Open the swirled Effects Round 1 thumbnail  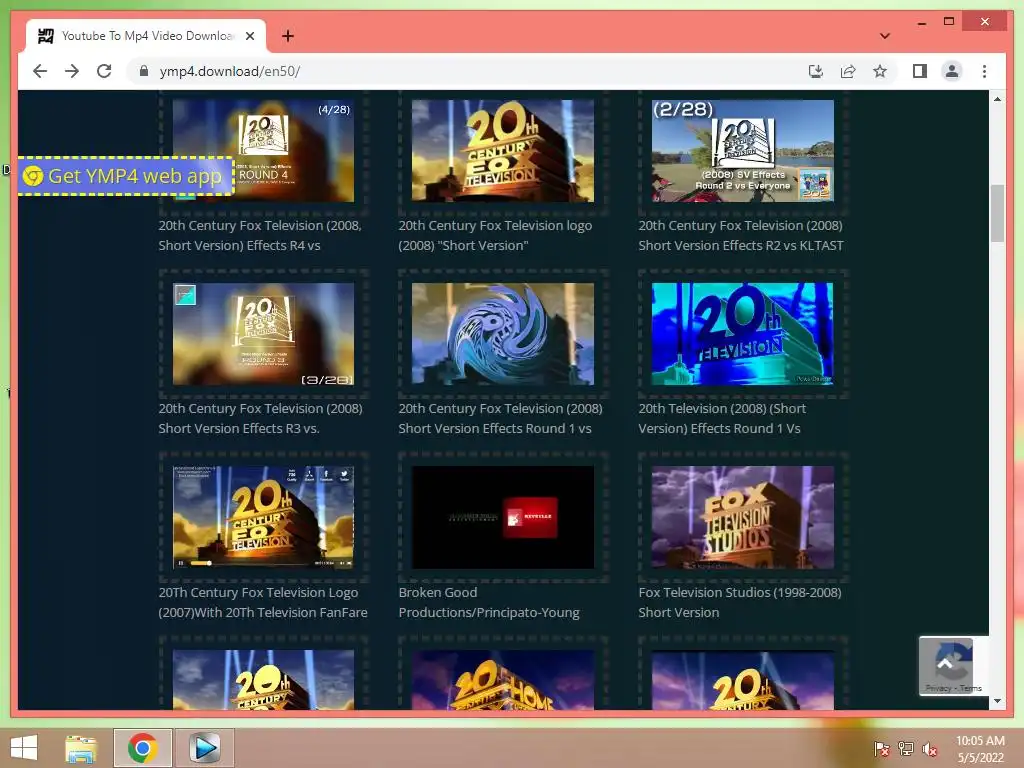coord(503,334)
